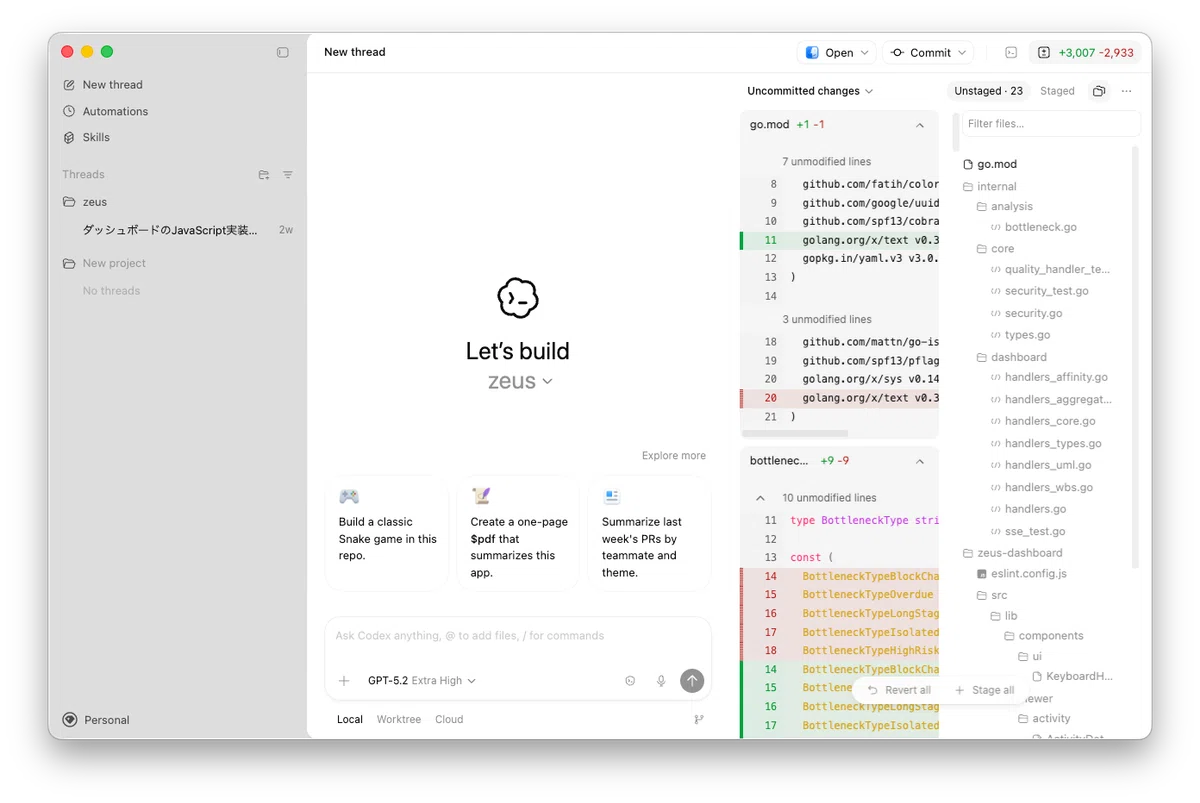Toggle diff panel showing +3,007 -2,933
This screenshot has width=1200, height=803.
click(1086, 52)
